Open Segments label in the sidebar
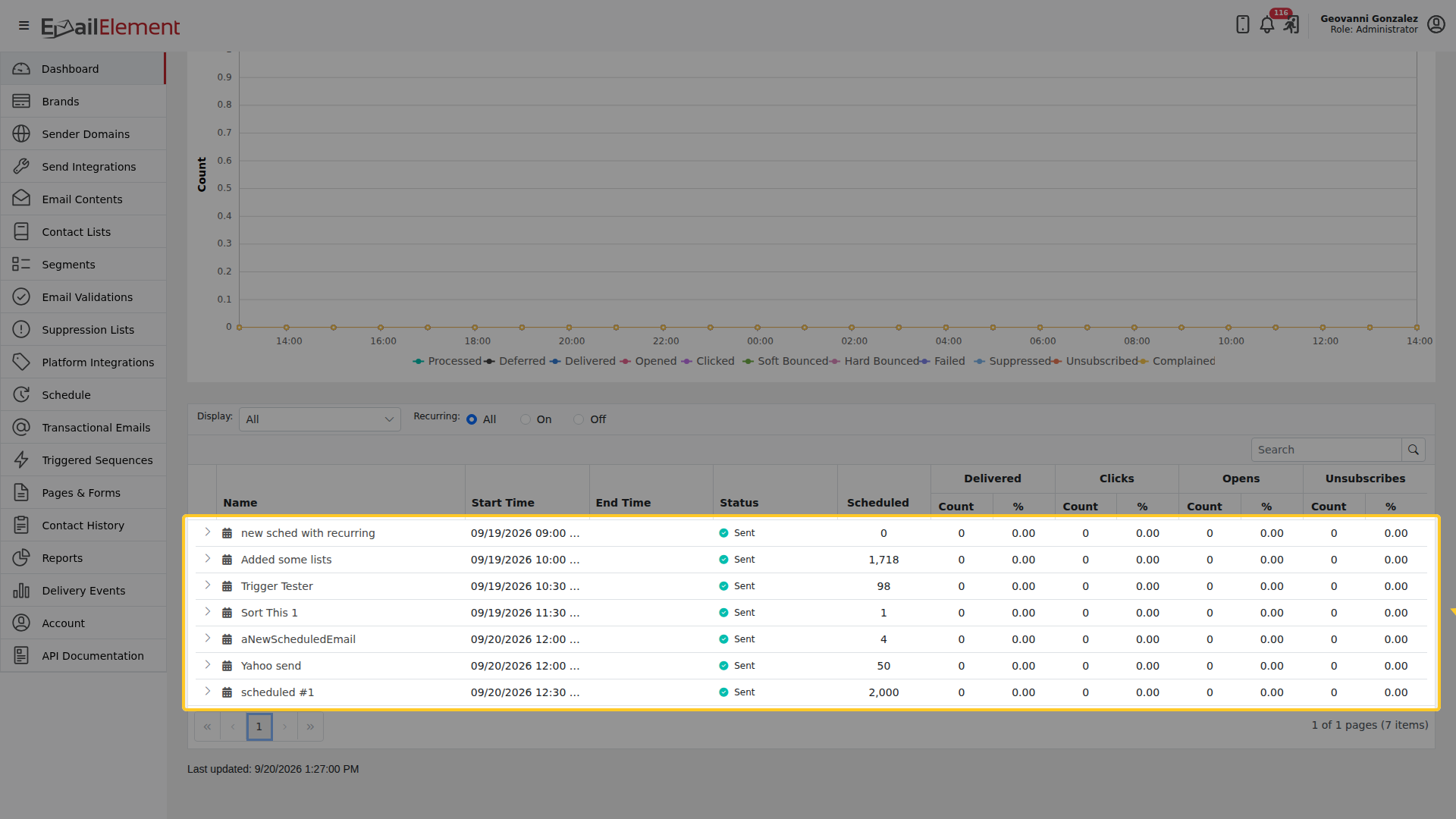 (68, 265)
